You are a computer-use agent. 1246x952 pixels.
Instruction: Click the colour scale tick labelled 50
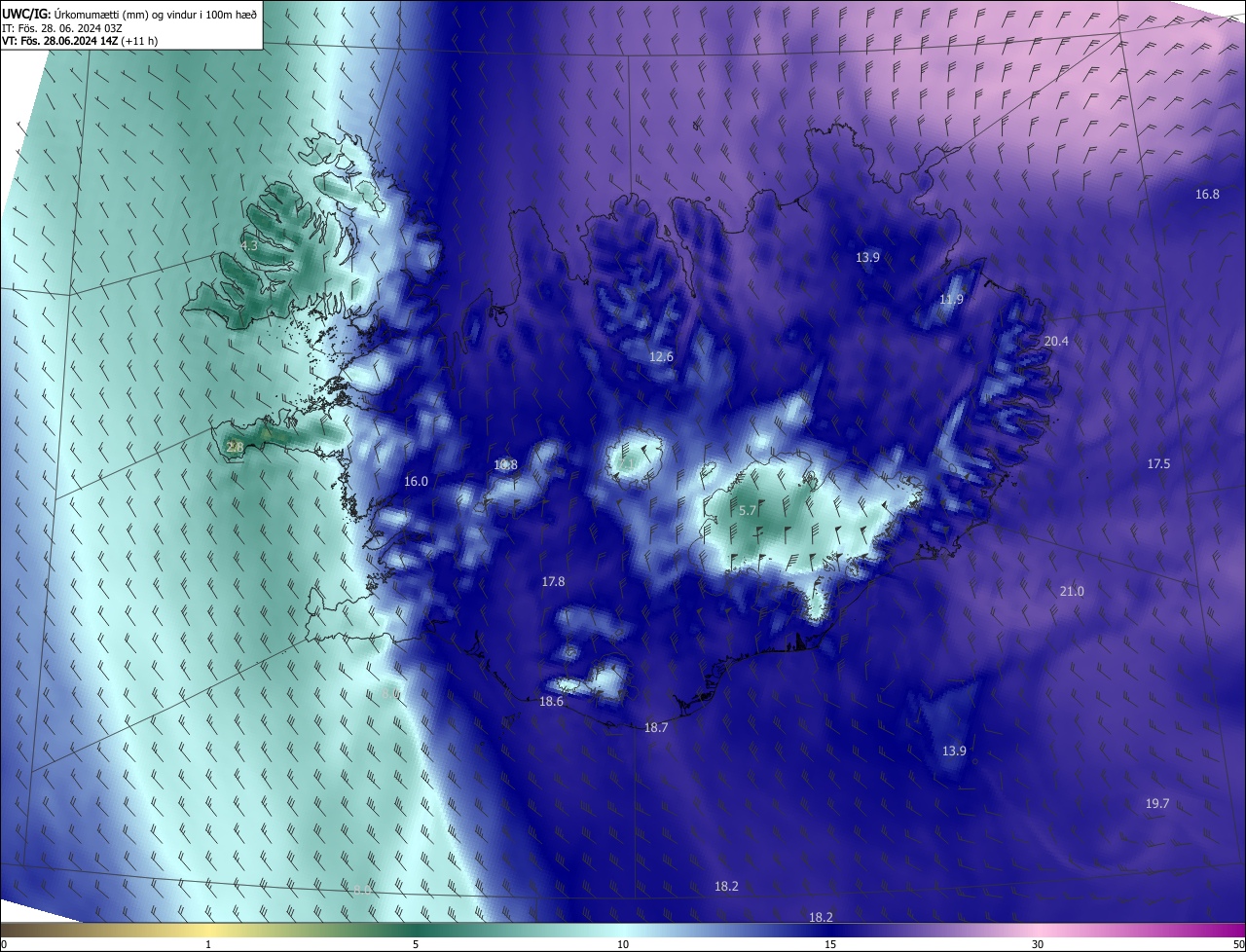click(x=1237, y=944)
